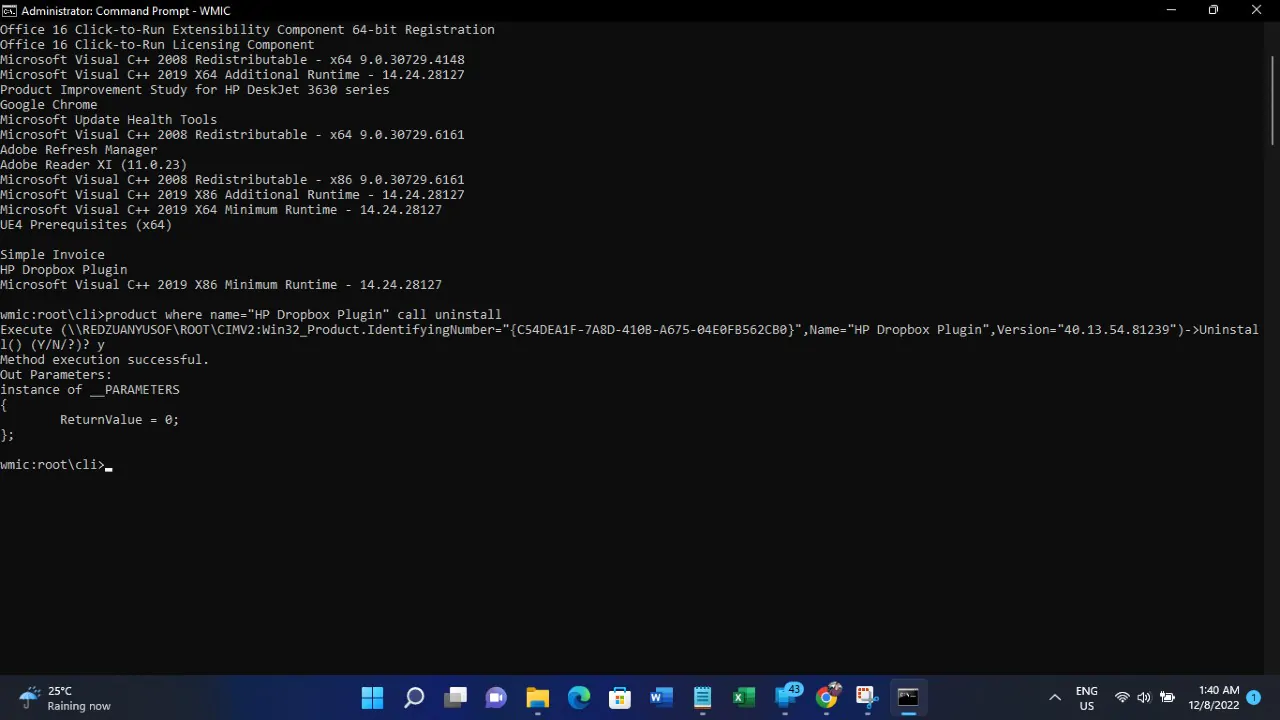Open the Command Prompt title bar system icon
The height and width of the screenshot is (720, 1280).
click(9, 10)
